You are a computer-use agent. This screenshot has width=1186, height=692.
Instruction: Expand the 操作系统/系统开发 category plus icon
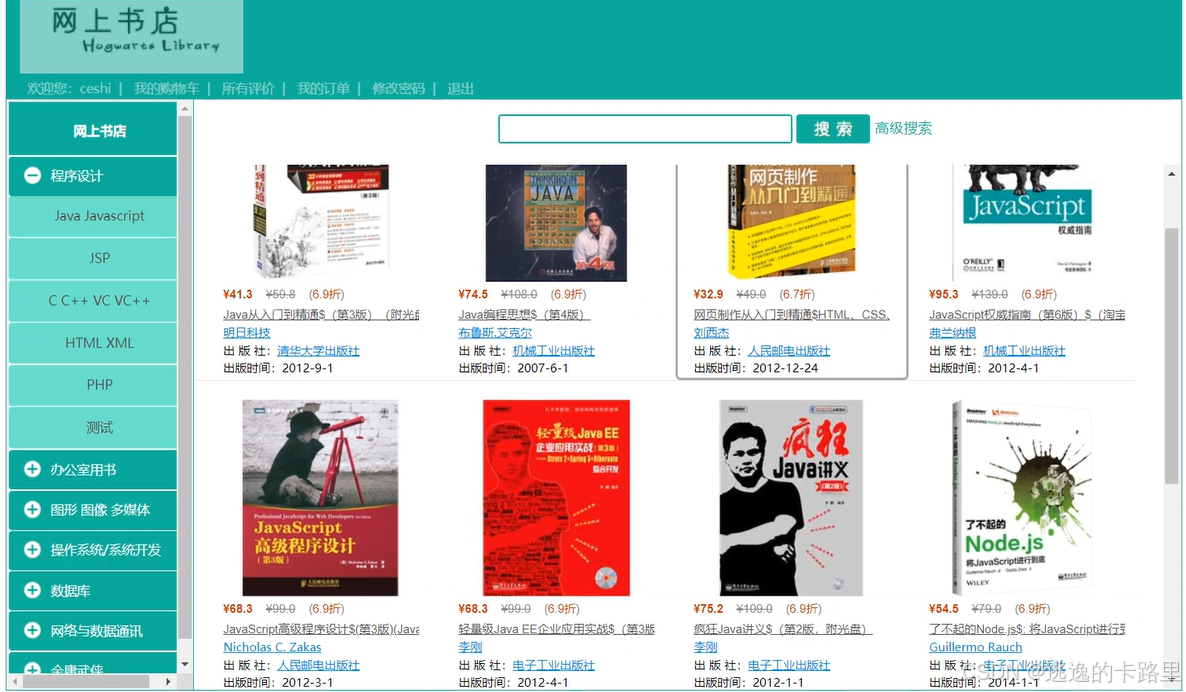tap(33, 550)
